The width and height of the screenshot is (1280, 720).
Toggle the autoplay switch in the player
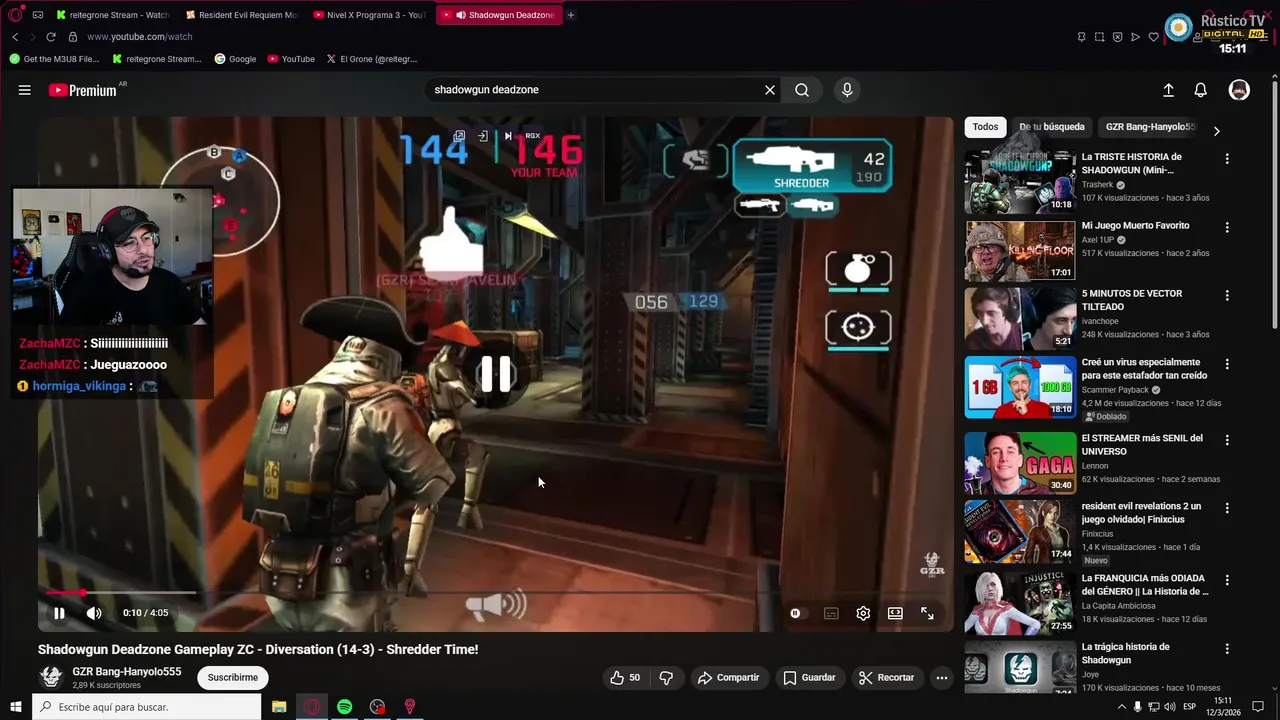pyautogui.click(x=795, y=613)
